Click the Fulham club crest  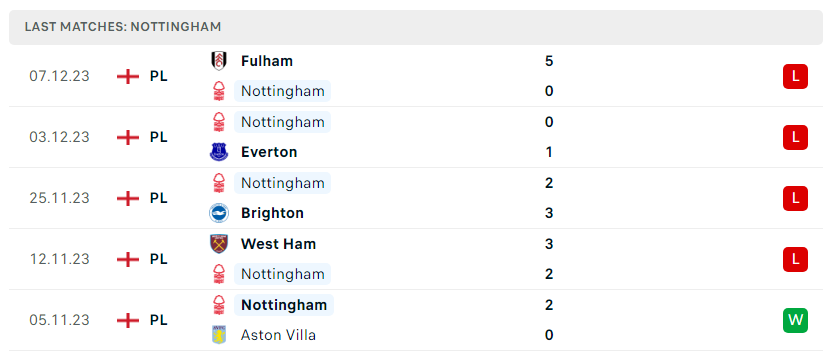(x=218, y=61)
